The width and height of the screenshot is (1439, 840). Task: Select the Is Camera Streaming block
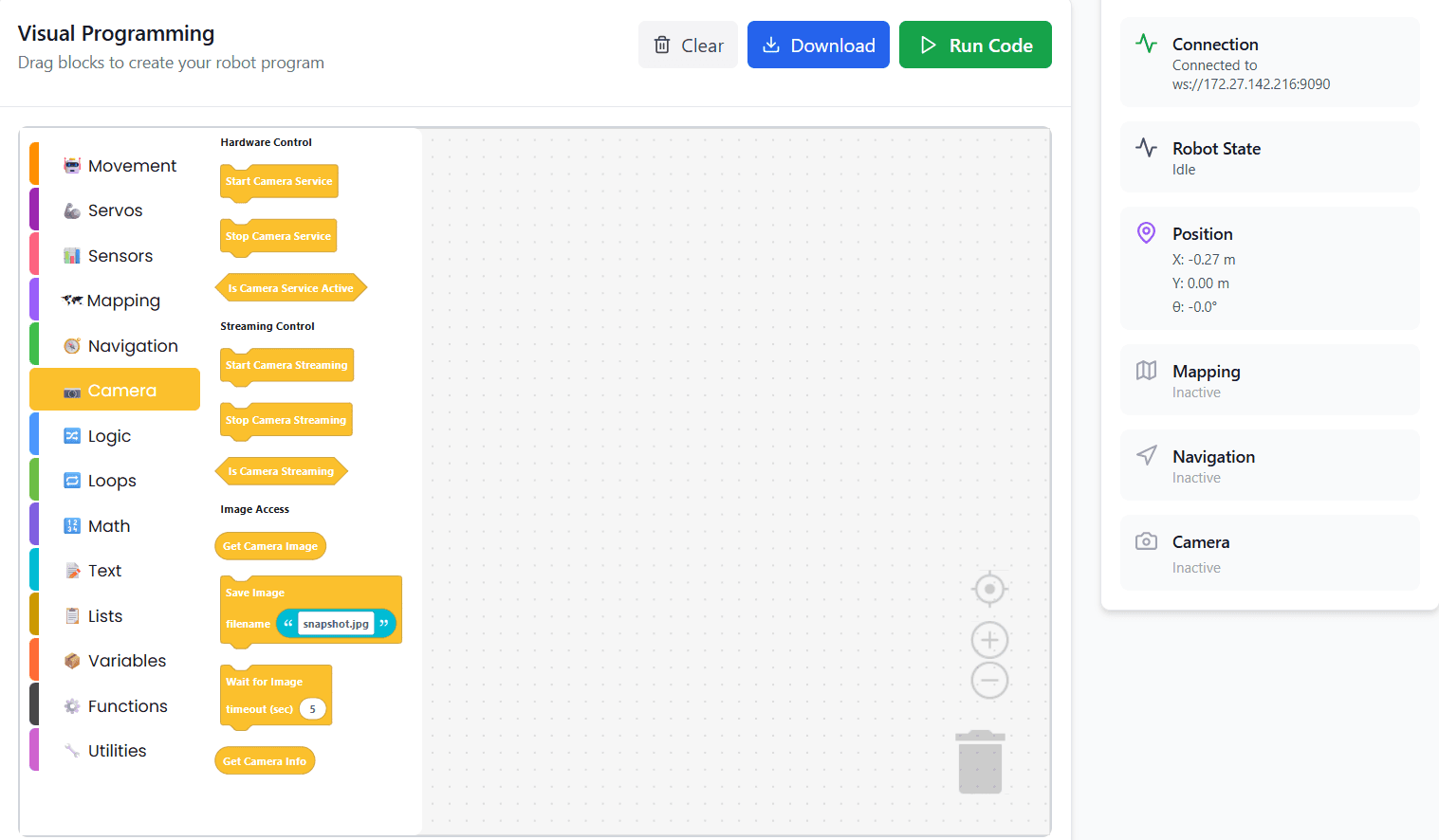[x=281, y=471]
